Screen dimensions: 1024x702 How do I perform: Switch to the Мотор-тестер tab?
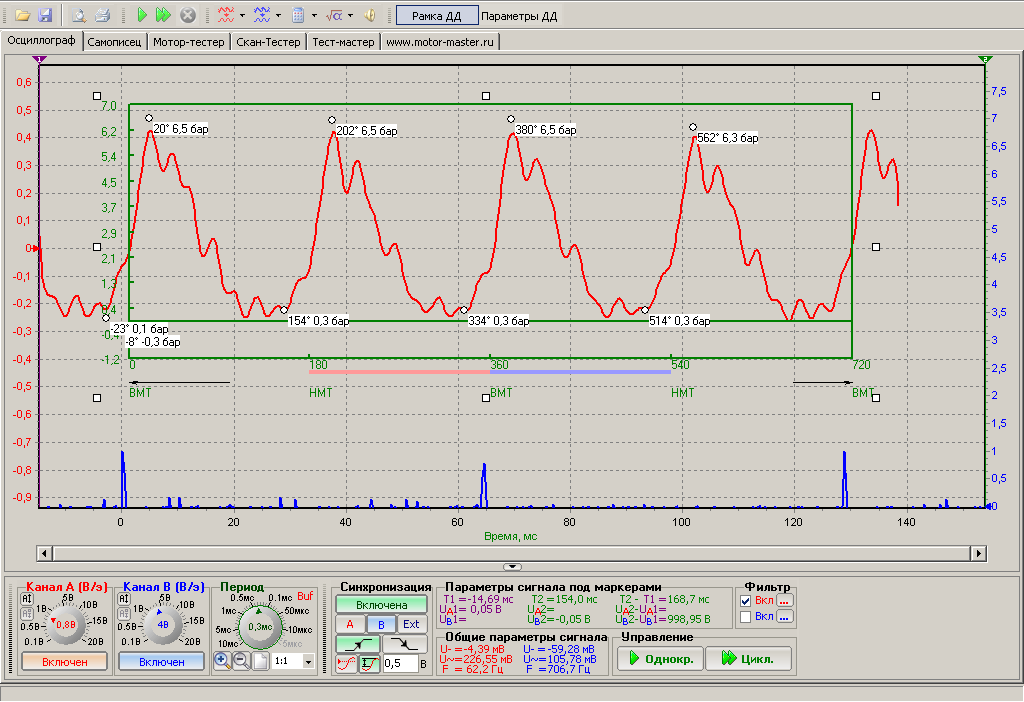coord(189,42)
